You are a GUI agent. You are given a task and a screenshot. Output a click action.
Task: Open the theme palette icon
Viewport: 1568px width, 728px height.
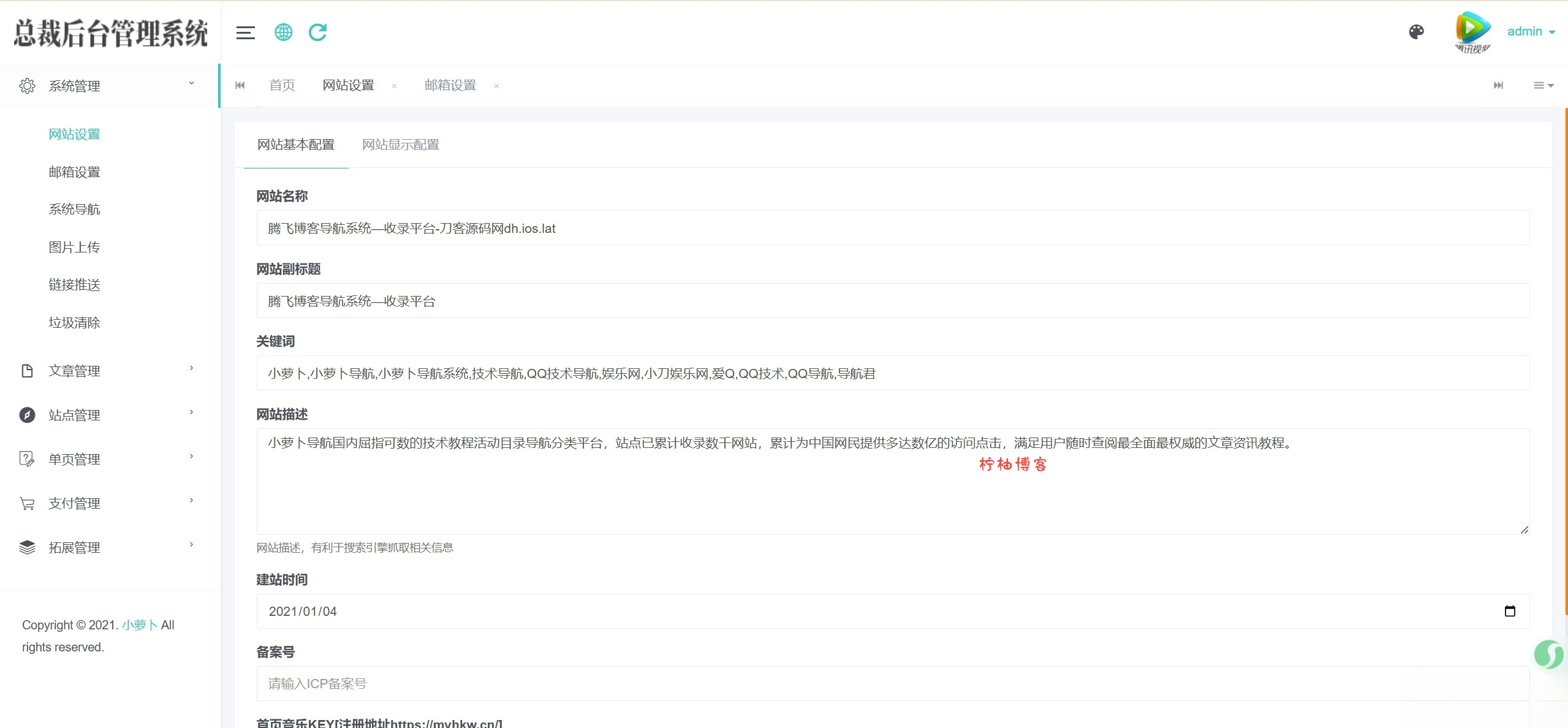(1416, 32)
